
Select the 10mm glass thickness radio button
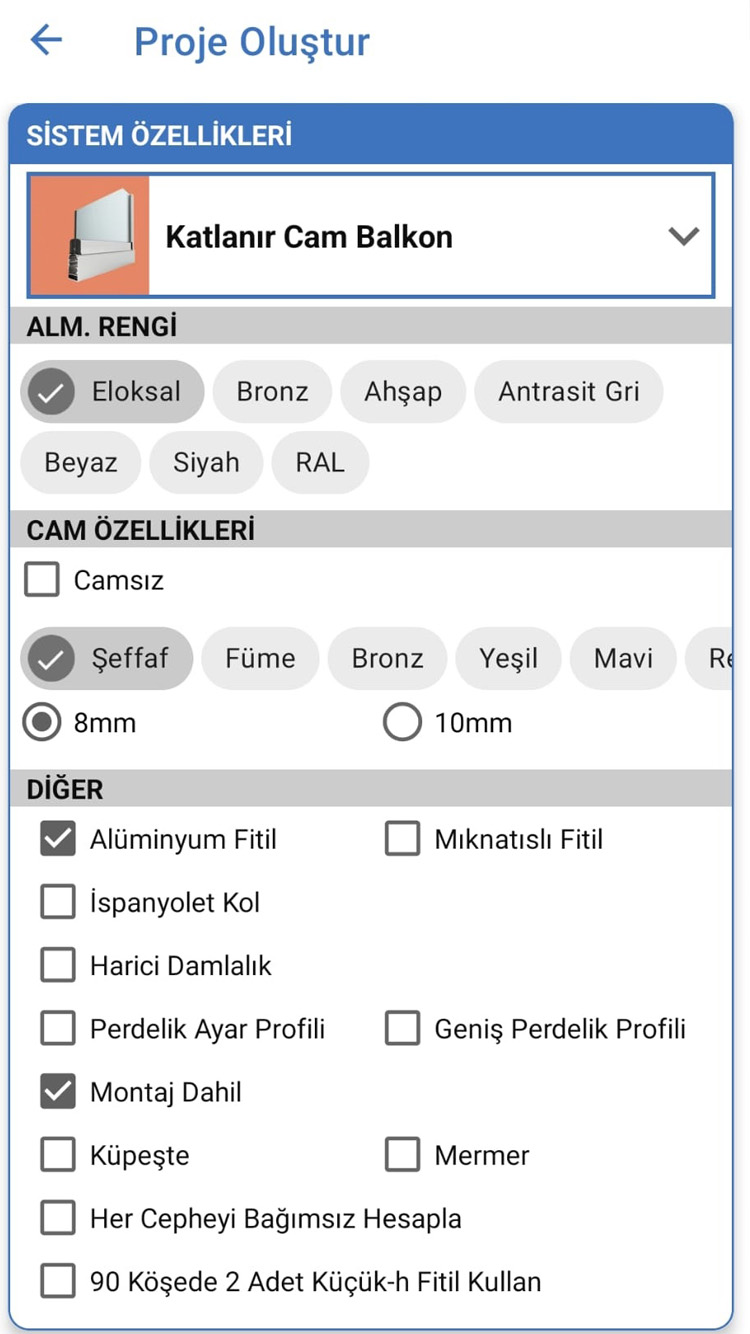point(400,722)
